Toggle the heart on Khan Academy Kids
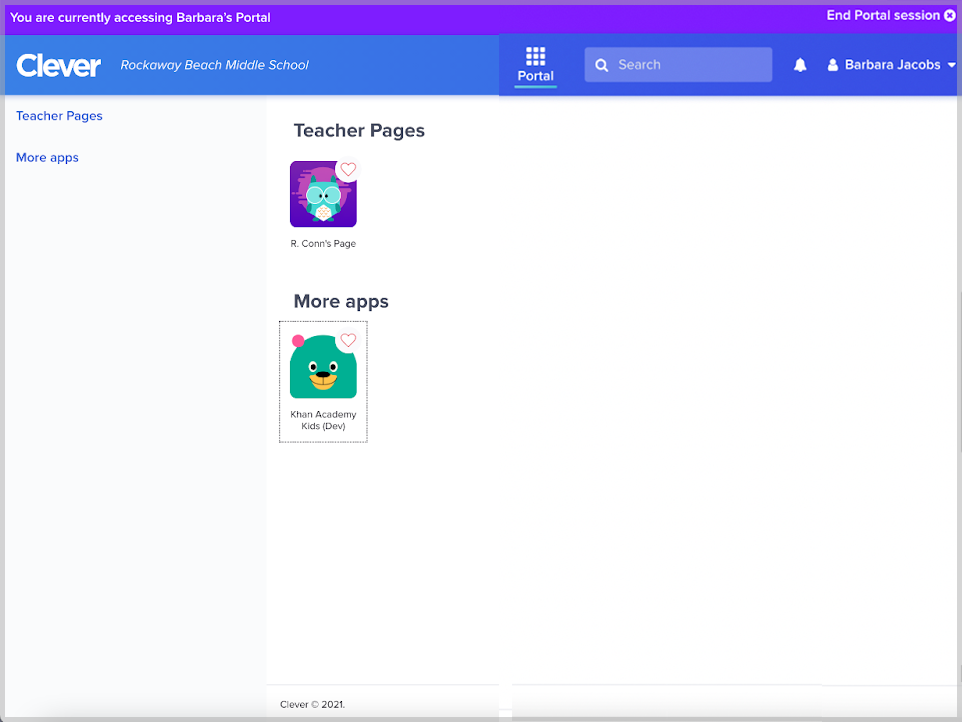962x722 pixels. point(348,340)
